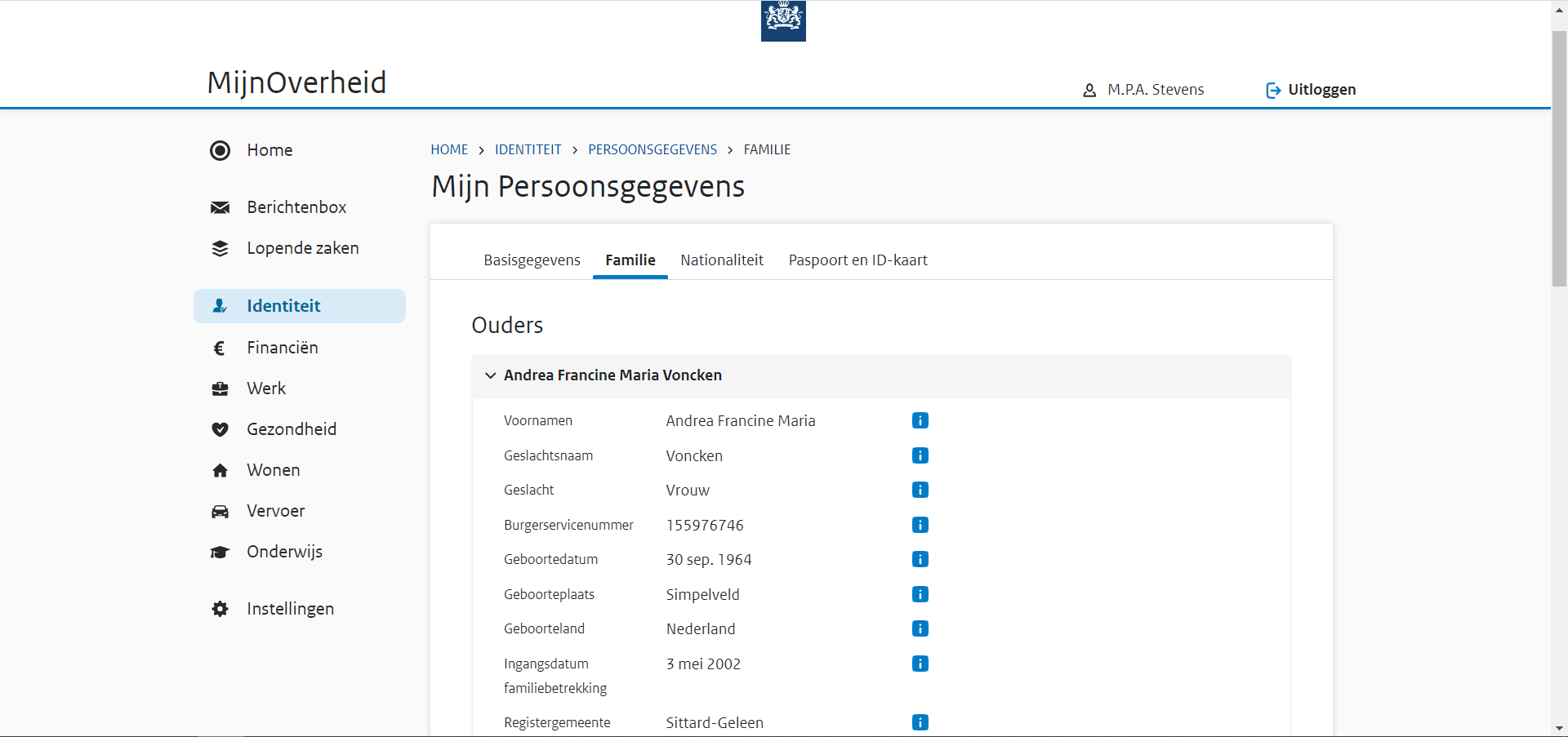Click info icon next to Geslacht

(920, 490)
